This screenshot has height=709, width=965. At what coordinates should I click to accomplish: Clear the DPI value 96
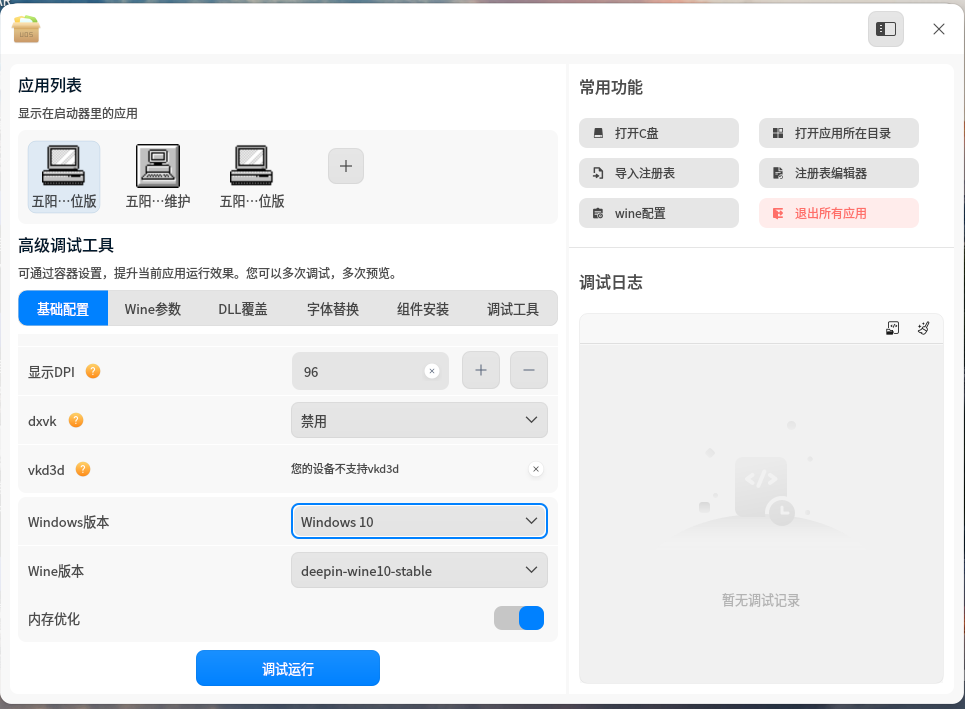[432, 371]
